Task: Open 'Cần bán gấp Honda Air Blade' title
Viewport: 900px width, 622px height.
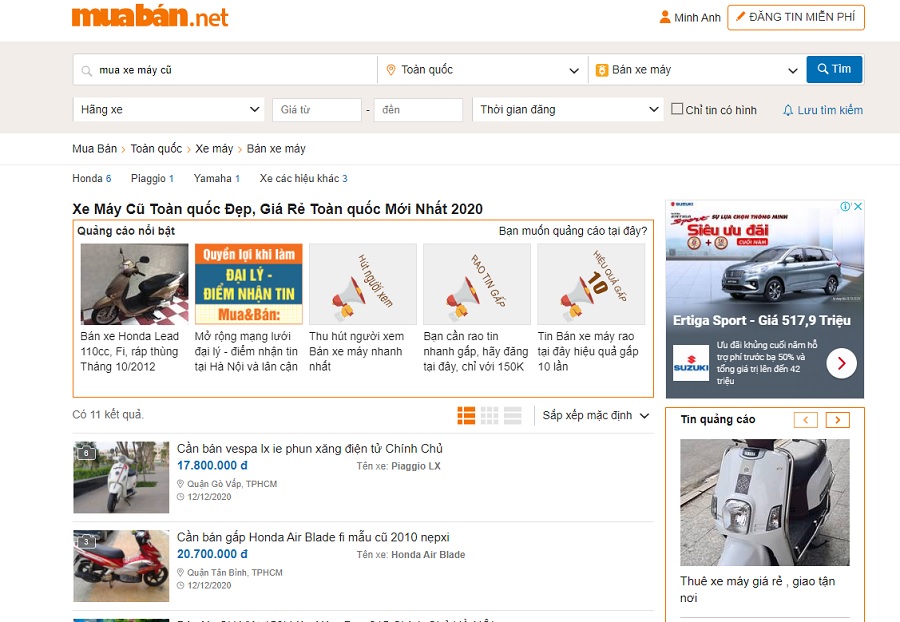Action: pyautogui.click(x=313, y=538)
